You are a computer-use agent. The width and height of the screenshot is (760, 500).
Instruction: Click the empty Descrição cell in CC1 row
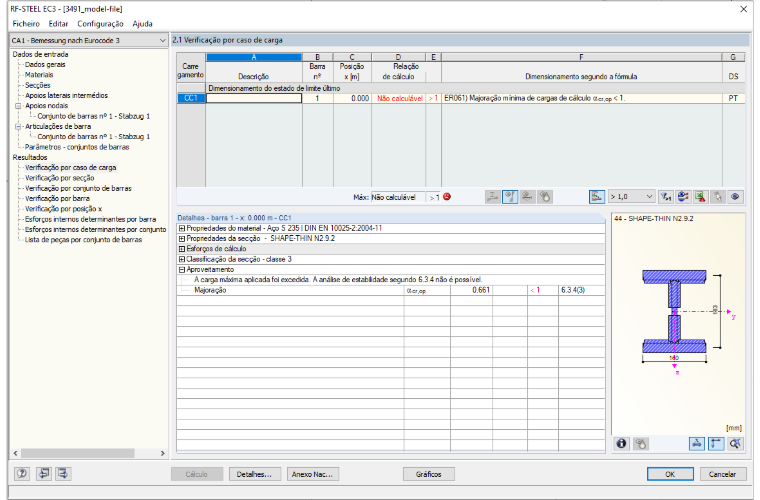(x=254, y=98)
